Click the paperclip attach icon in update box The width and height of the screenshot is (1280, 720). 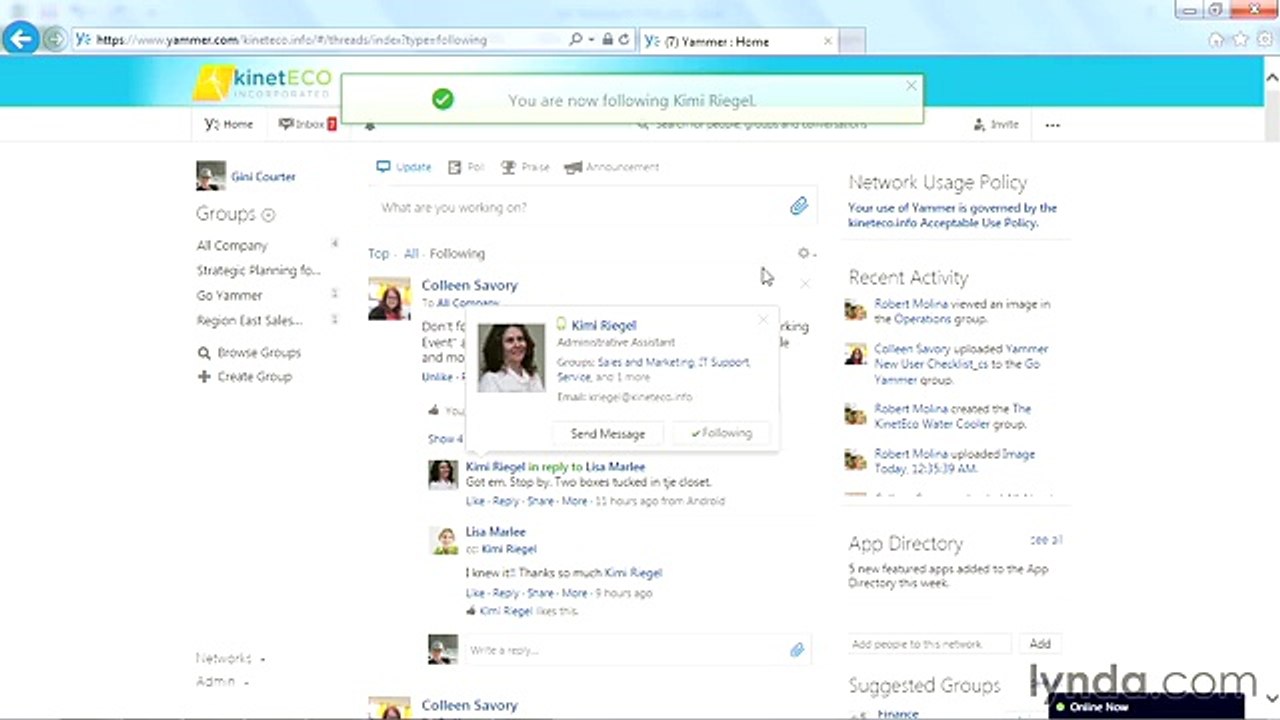(x=798, y=206)
